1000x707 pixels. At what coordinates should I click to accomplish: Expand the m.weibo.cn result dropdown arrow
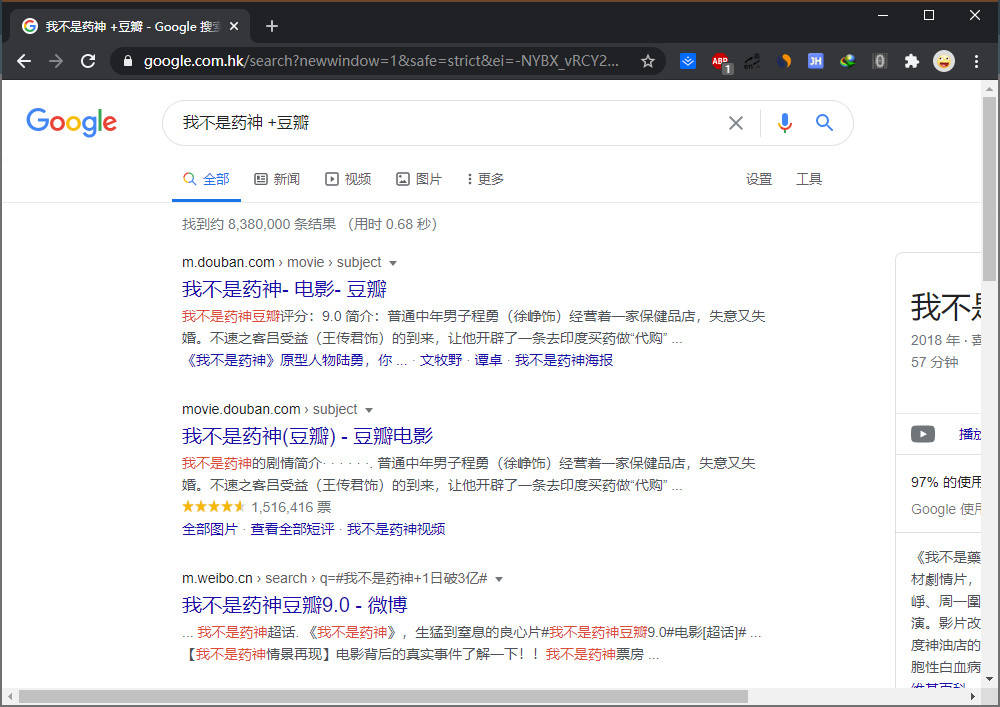click(500, 577)
